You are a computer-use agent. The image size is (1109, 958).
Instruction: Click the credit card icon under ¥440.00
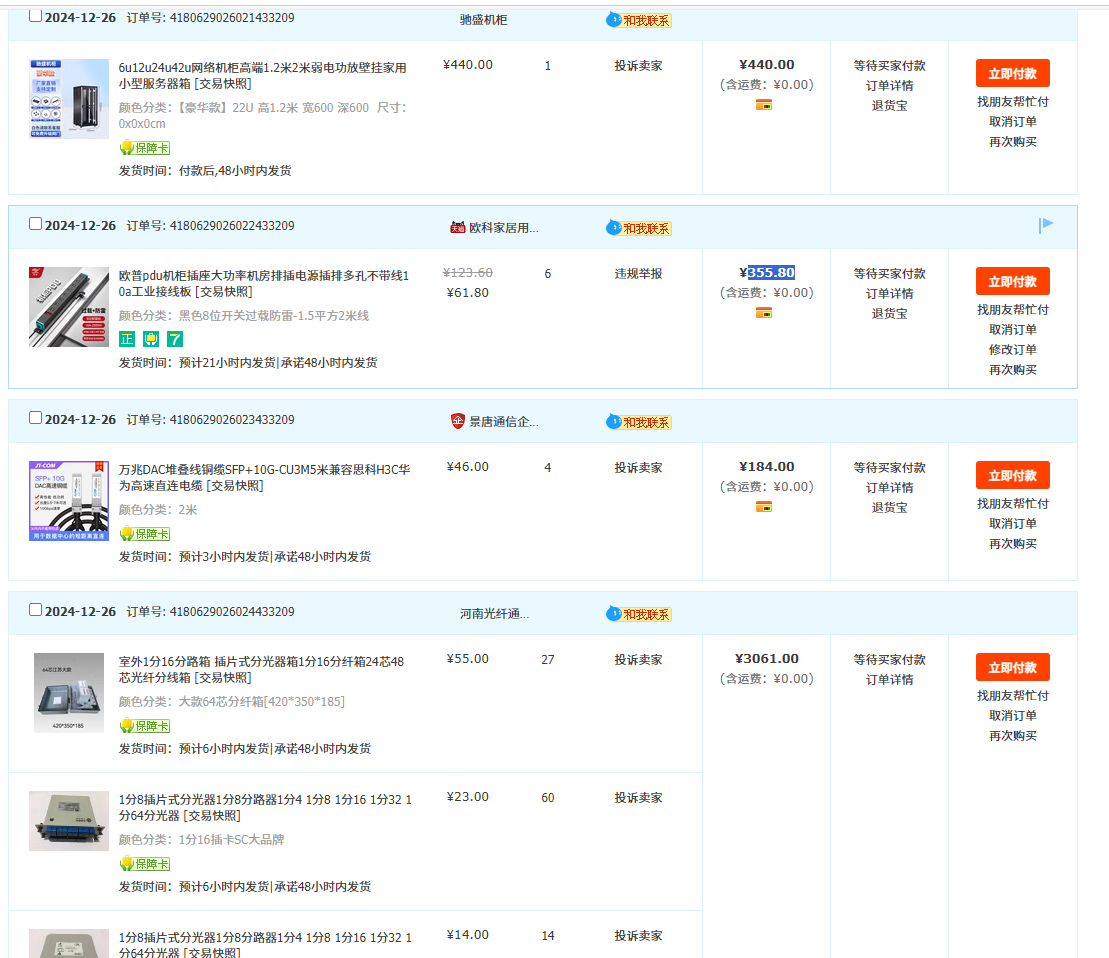coord(764,105)
